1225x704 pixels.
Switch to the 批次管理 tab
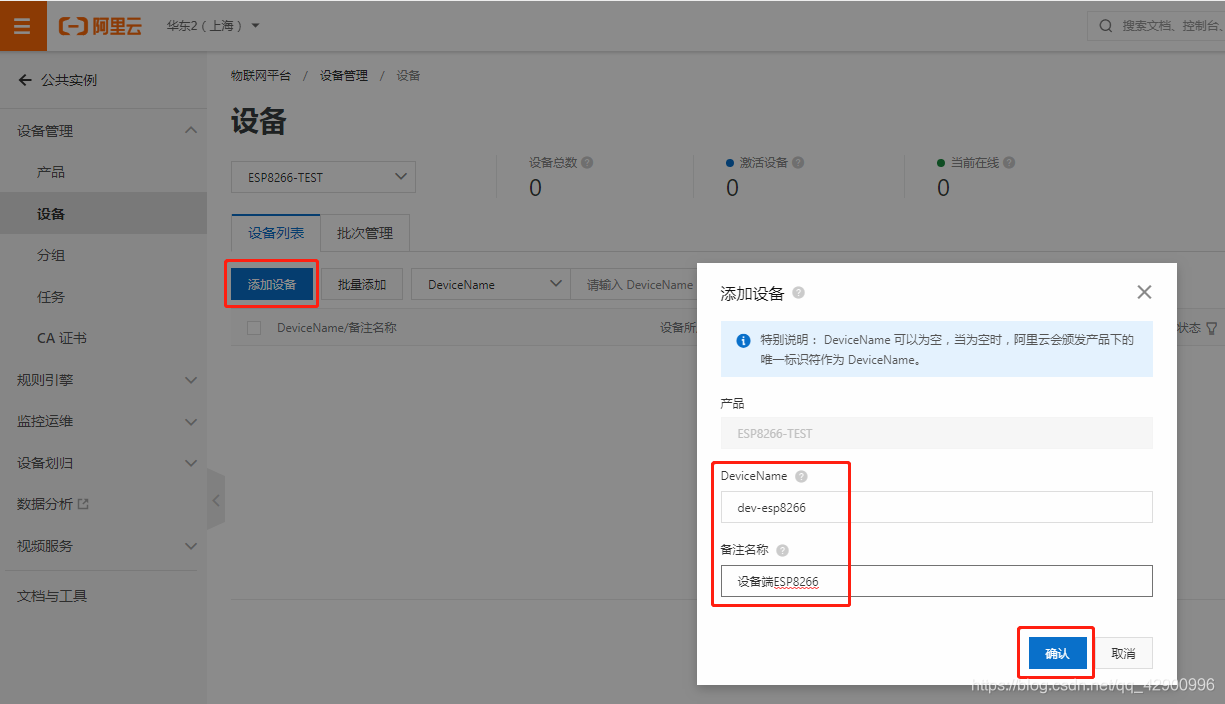[364, 232]
